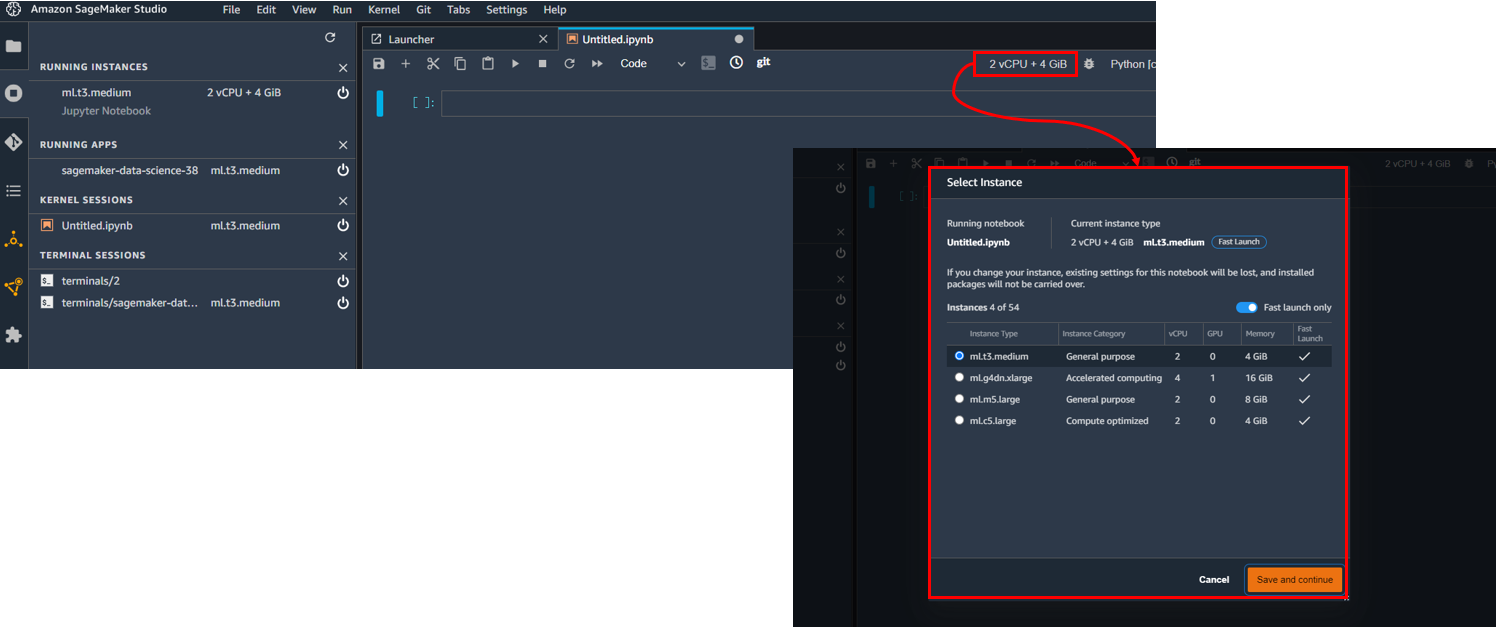Restart kernel and run all cells icon
The width and height of the screenshot is (1496, 627).
point(597,63)
